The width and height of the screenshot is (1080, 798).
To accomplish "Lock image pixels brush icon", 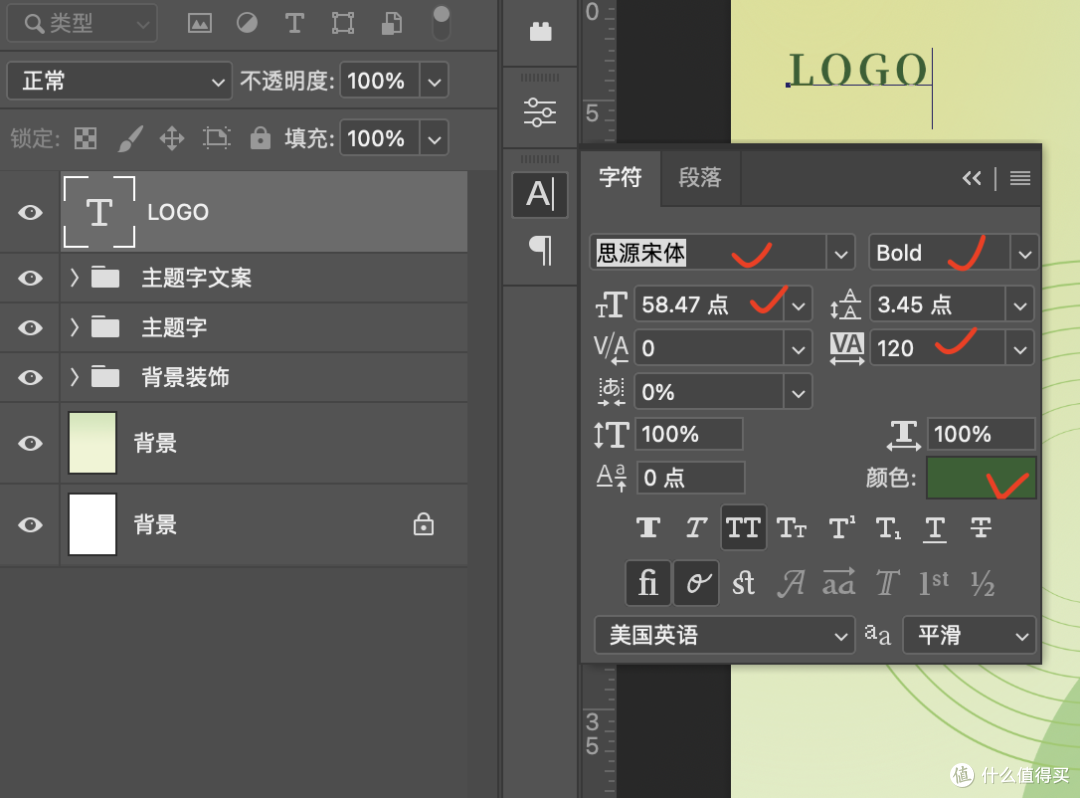I will coord(130,138).
